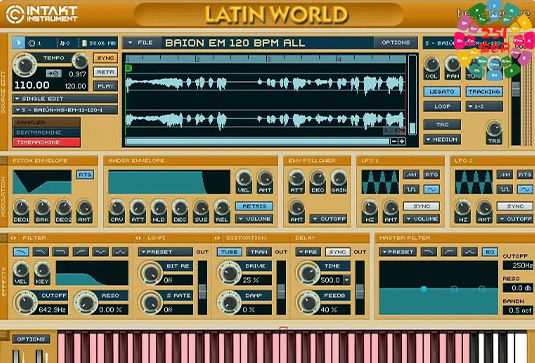Select EQ mode in Master Filter
This screenshot has height=363, width=535.
tap(490, 252)
